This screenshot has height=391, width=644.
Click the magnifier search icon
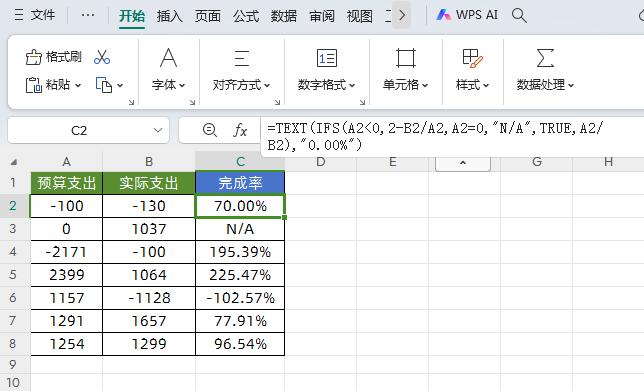click(519, 15)
